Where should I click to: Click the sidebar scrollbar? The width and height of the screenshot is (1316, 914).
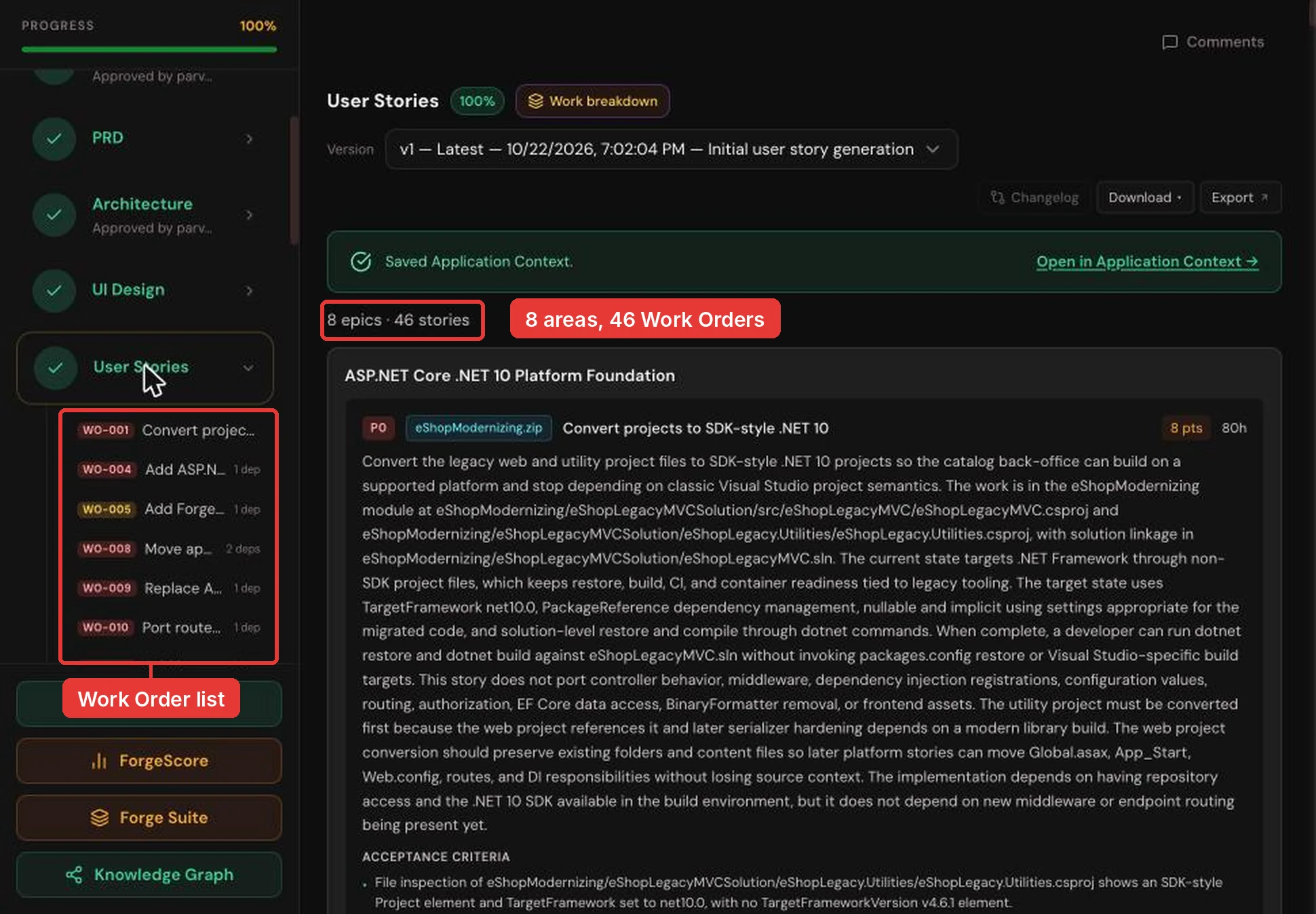click(x=294, y=180)
